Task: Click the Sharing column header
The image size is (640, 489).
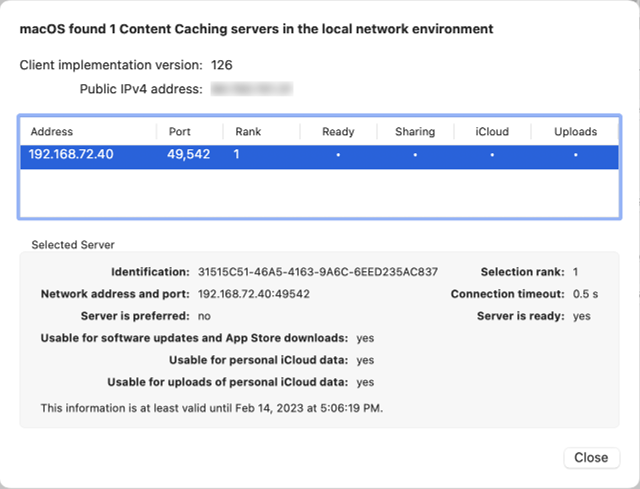Action: [x=415, y=131]
